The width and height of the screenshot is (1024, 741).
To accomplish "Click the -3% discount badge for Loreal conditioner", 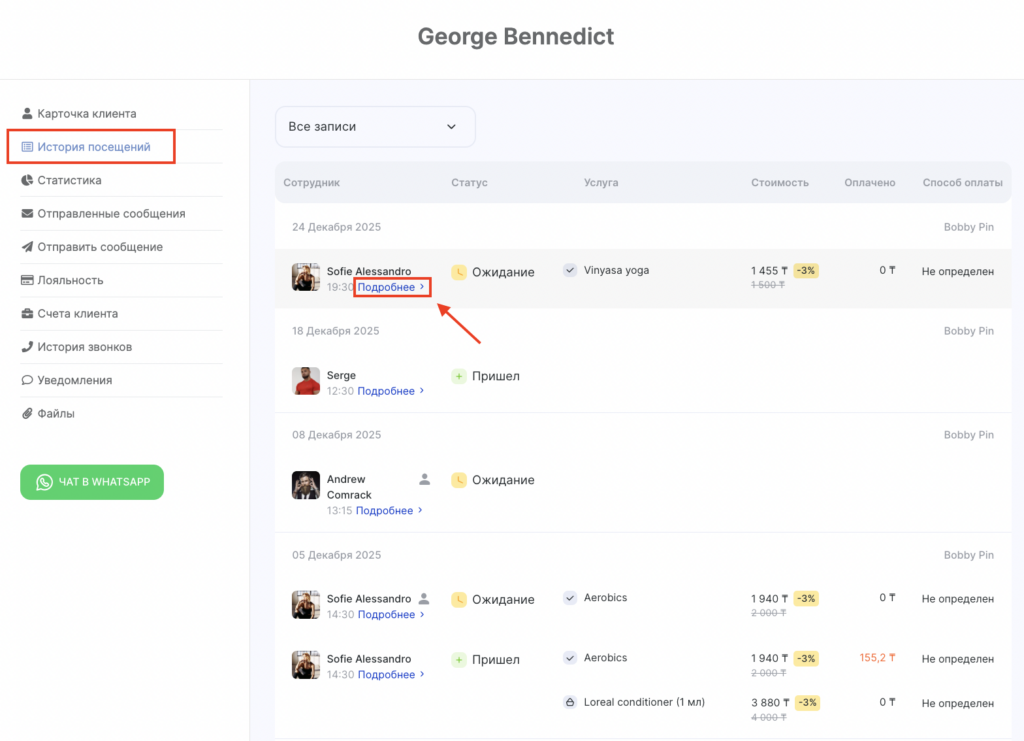I will click(806, 703).
